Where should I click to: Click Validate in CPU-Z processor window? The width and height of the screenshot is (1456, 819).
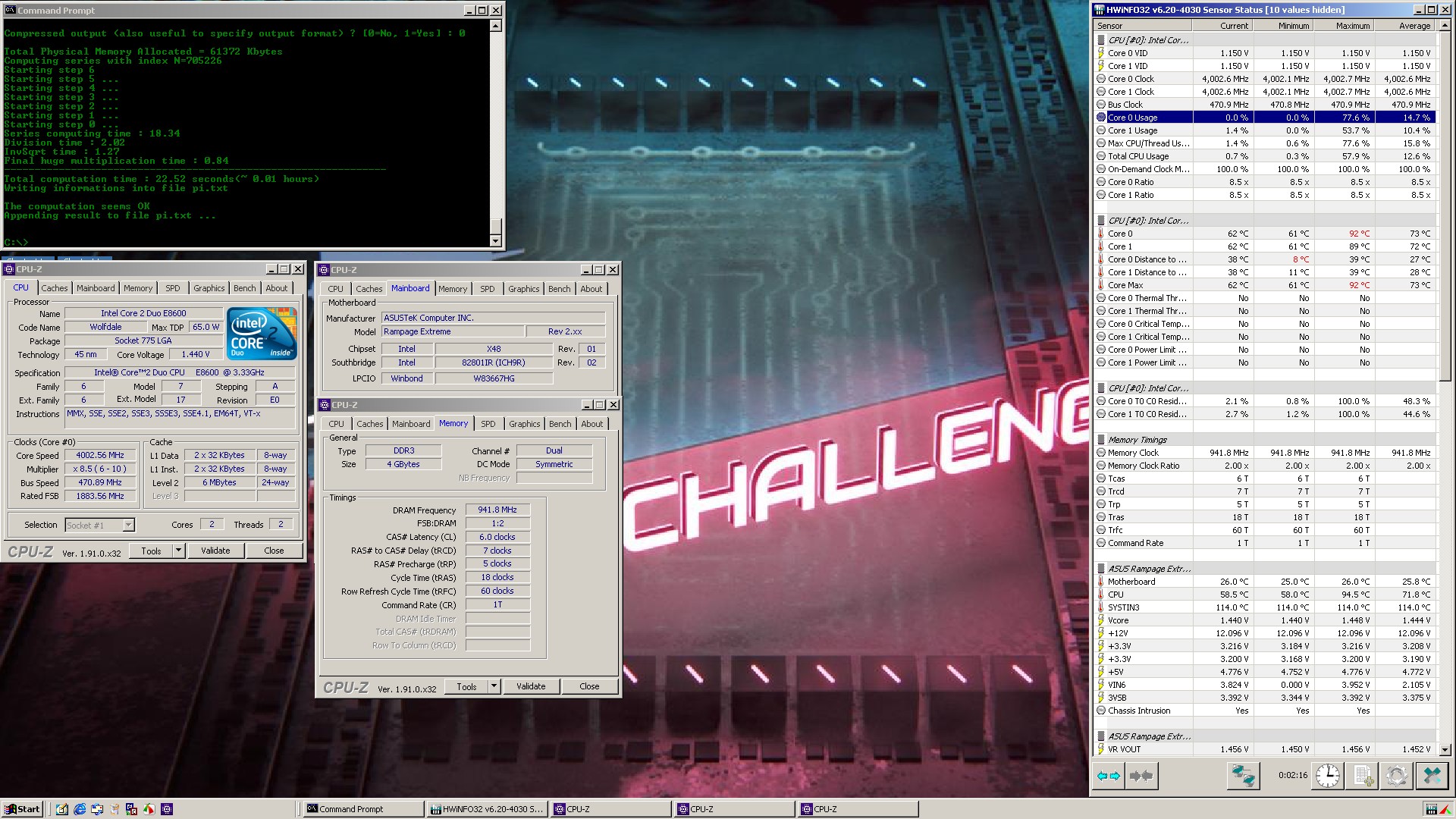(215, 551)
